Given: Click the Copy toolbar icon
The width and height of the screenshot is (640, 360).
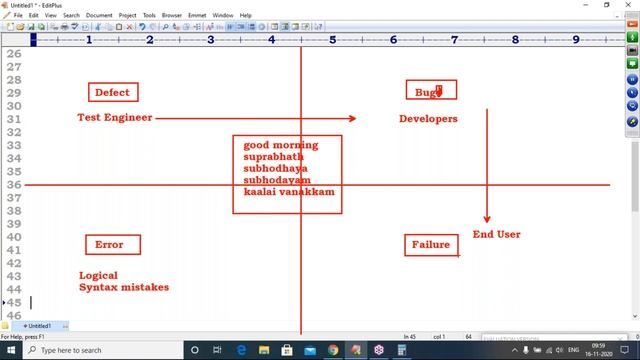Looking at the screenshot, I should coord(109,27).
